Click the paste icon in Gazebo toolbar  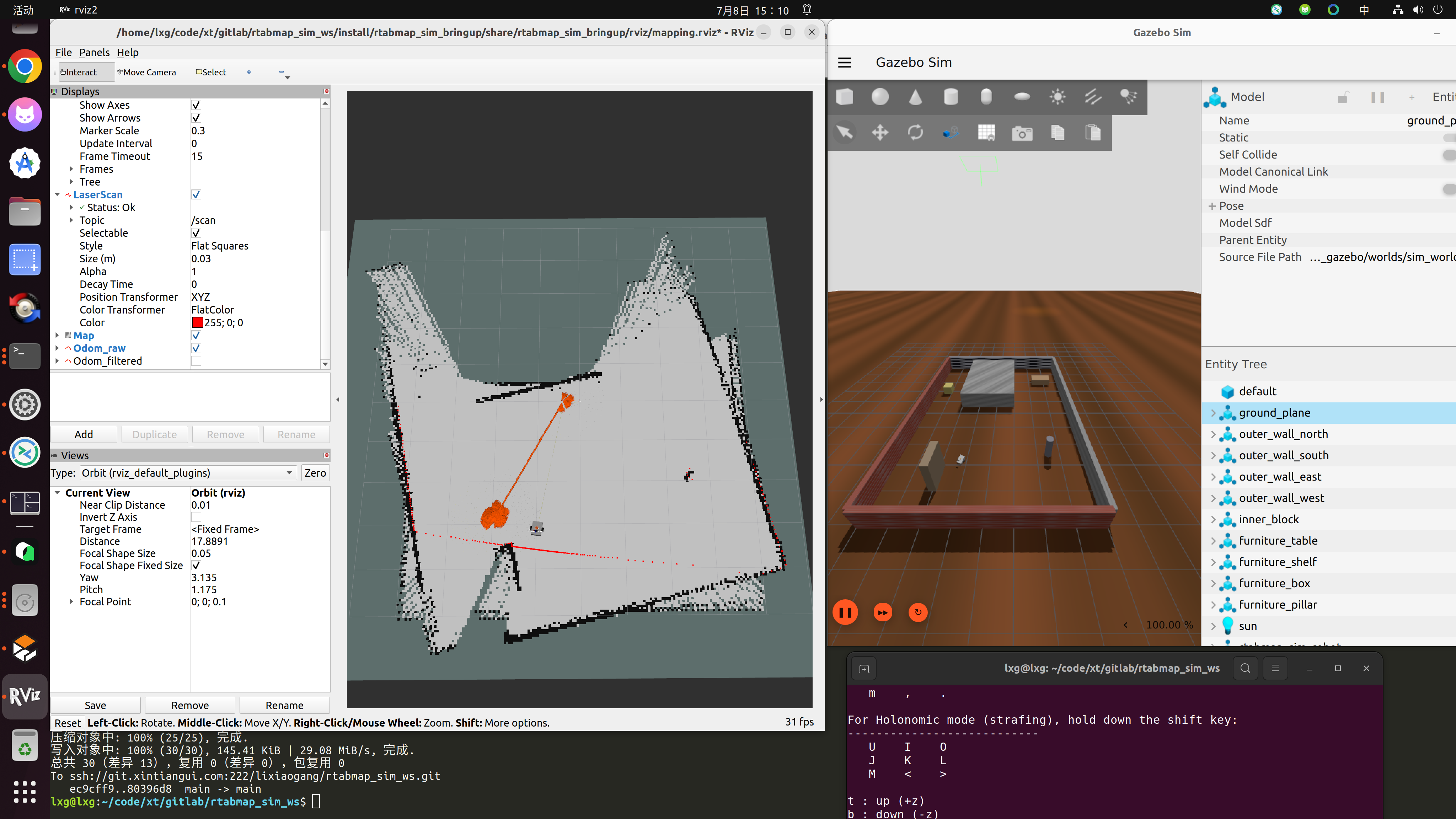coord(1093,133)
